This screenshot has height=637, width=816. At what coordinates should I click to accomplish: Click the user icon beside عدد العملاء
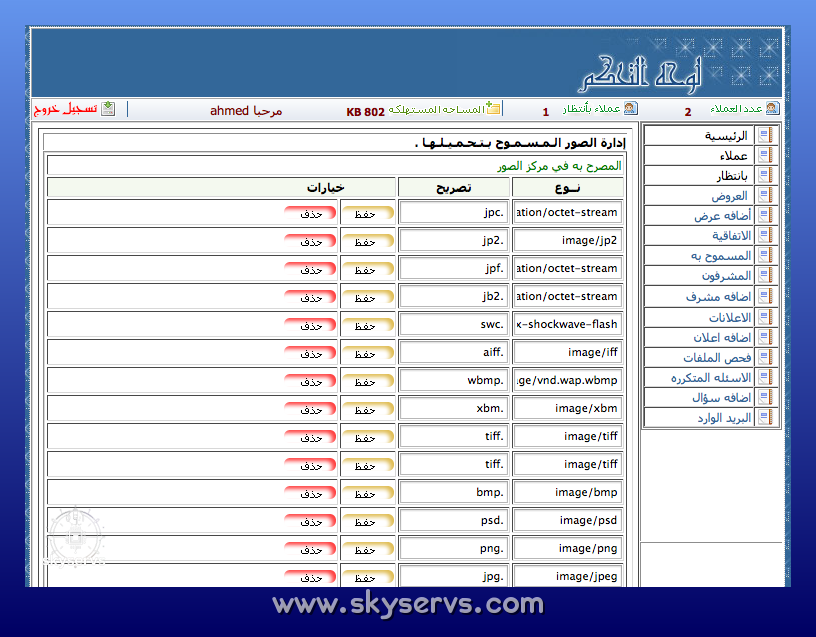(x=771, y=109)
